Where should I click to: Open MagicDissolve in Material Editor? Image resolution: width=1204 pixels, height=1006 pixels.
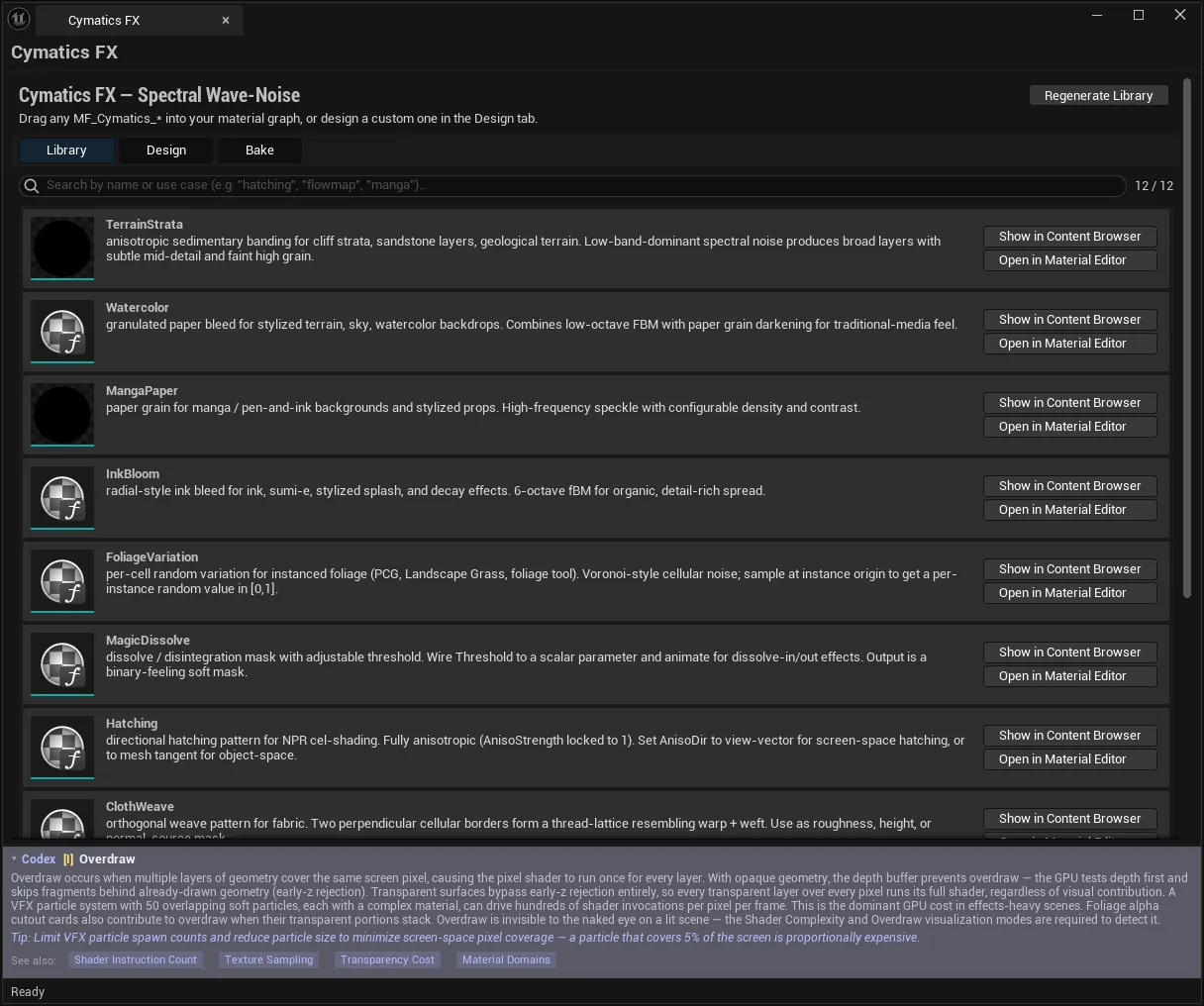click(x=1070, y=676)
